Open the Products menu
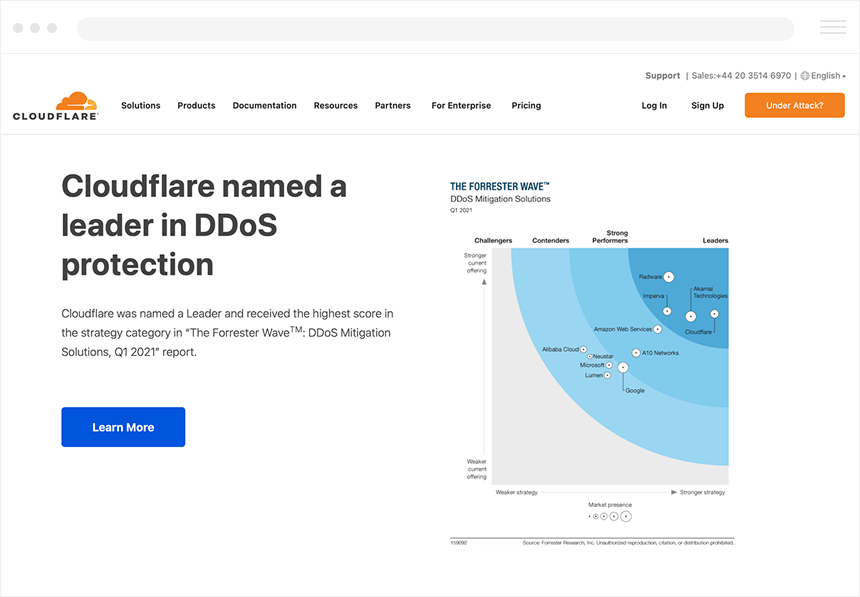 tap(196, 105)
